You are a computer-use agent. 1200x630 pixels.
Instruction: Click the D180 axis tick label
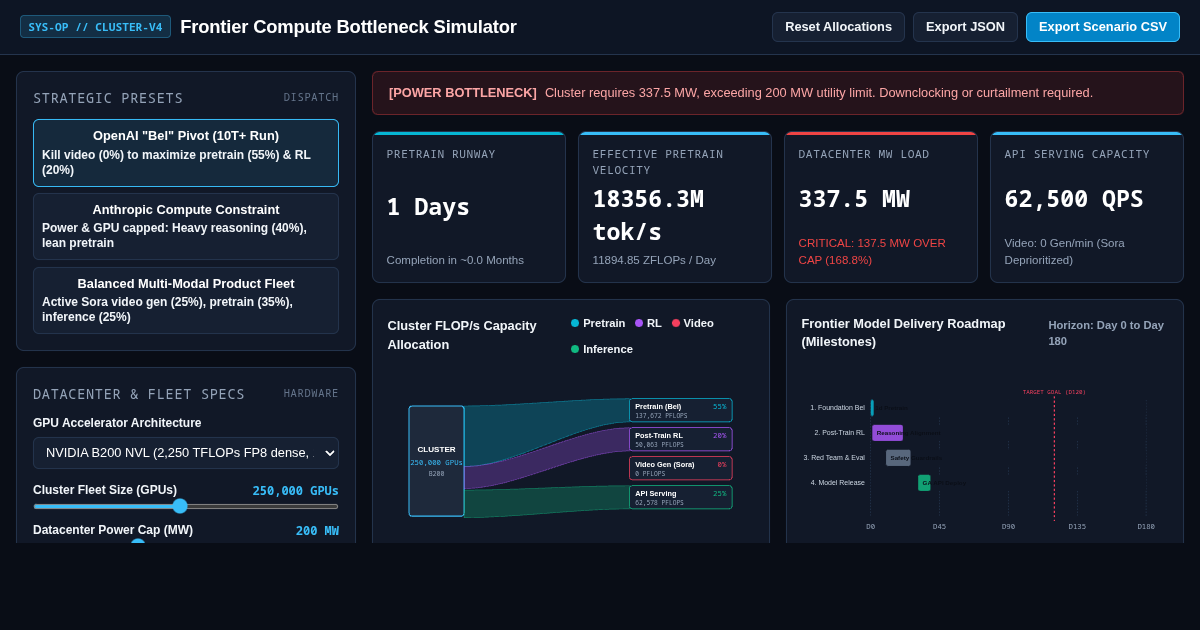(1146, 527)
